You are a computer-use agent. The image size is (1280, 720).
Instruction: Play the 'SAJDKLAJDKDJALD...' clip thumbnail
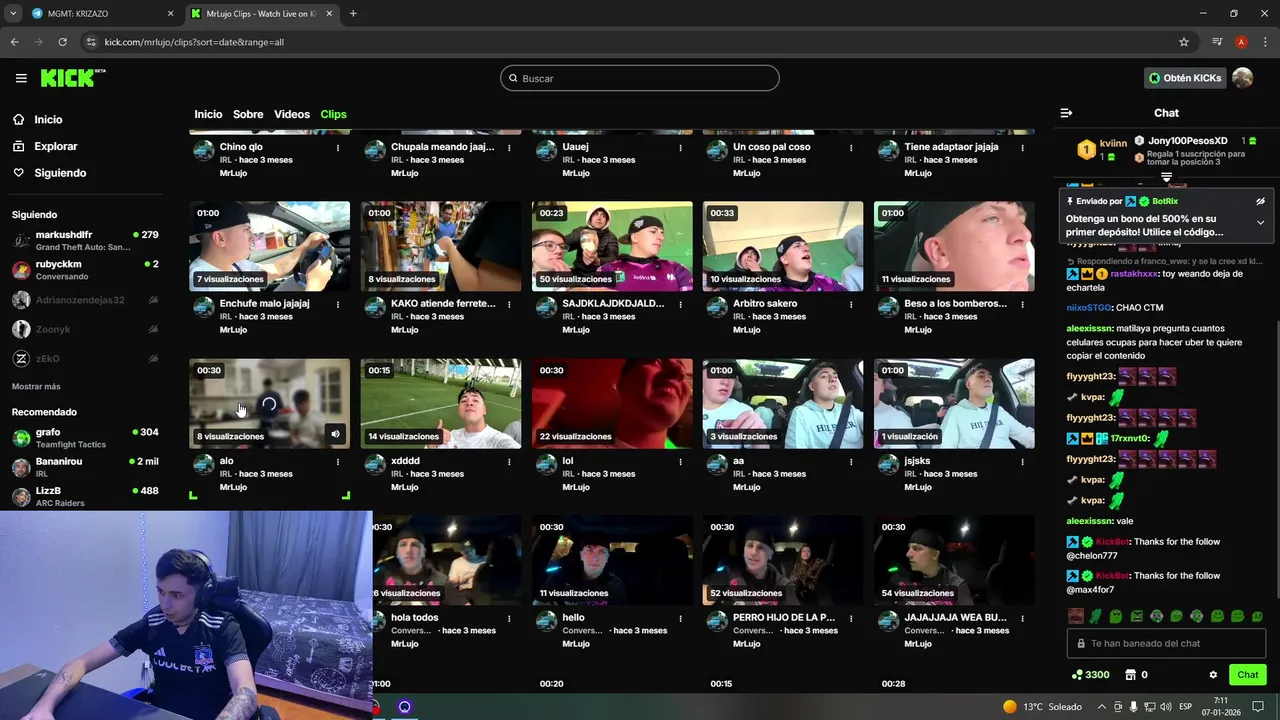pos(612,246)
